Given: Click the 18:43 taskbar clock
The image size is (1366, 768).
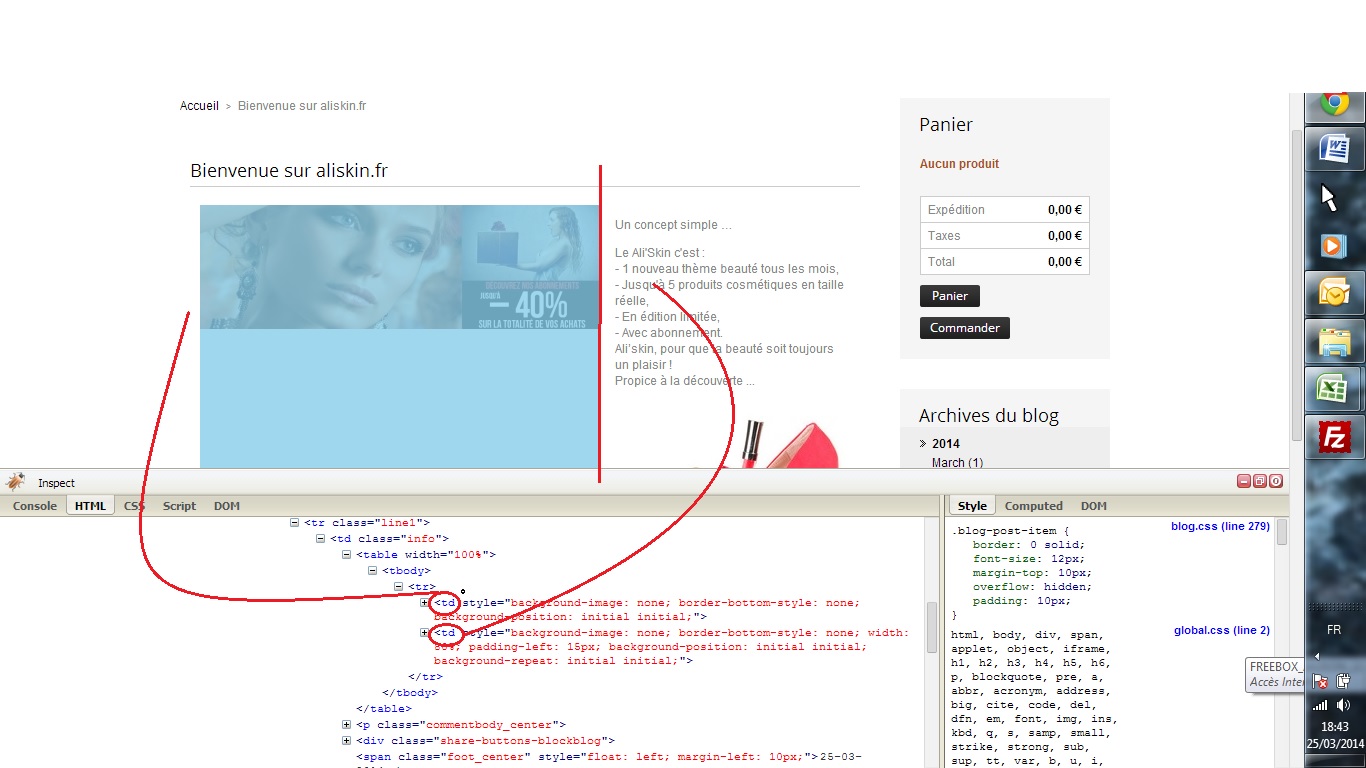Looking at the screenshot, I should (1335, 727).
